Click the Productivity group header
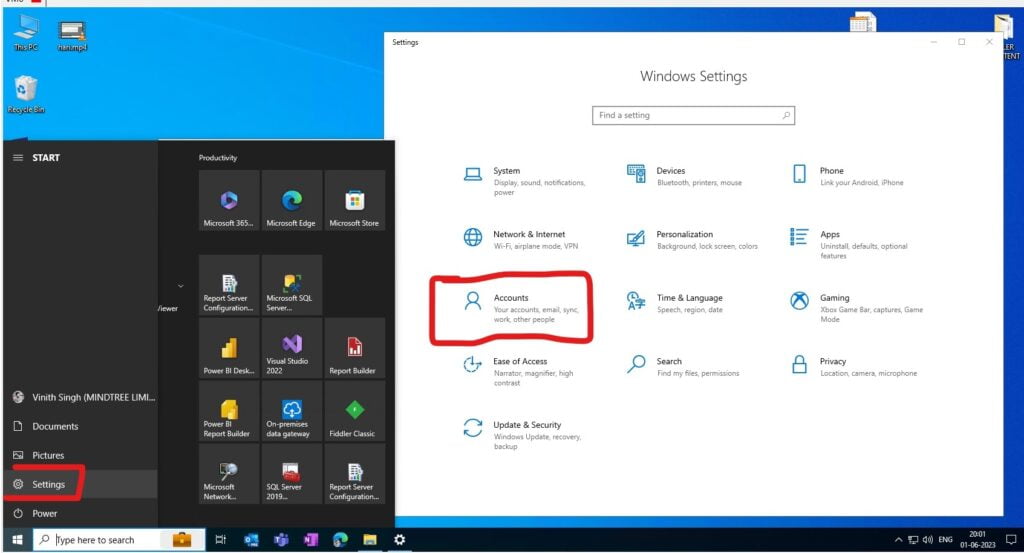 pyautogui.click(x=218, y=158)
